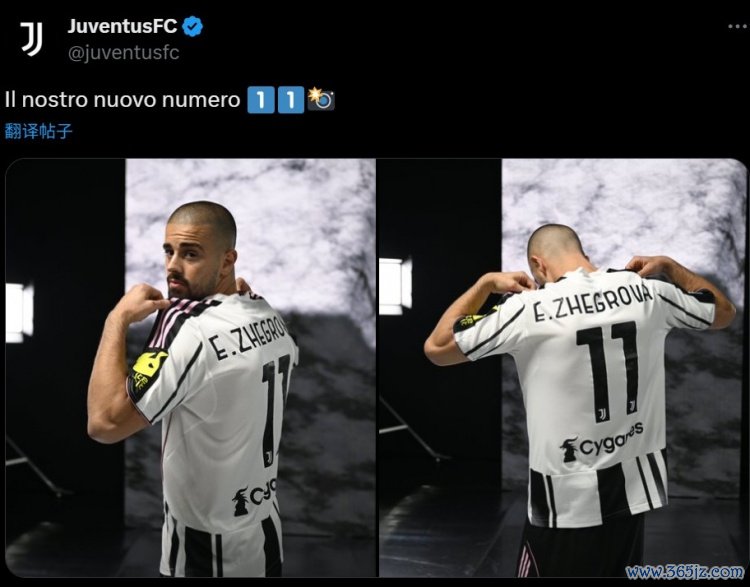Image resolution: width=750 pixels, height=587 pixels.
Task: Click the 翻译帖子 translate post link
Action: [x=39, y=131]
